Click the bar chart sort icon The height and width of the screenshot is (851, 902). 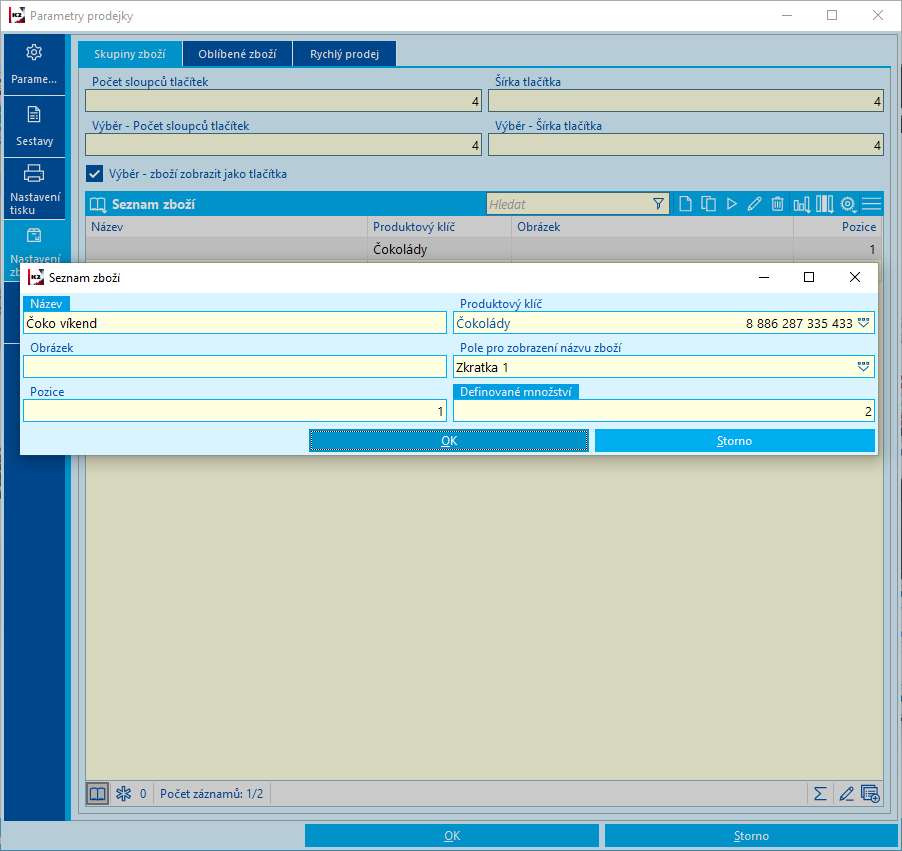[801, 204]
